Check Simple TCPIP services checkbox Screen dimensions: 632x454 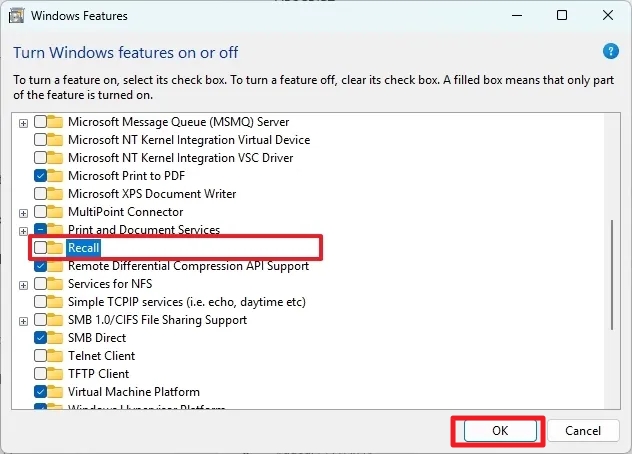click(41, 302)
